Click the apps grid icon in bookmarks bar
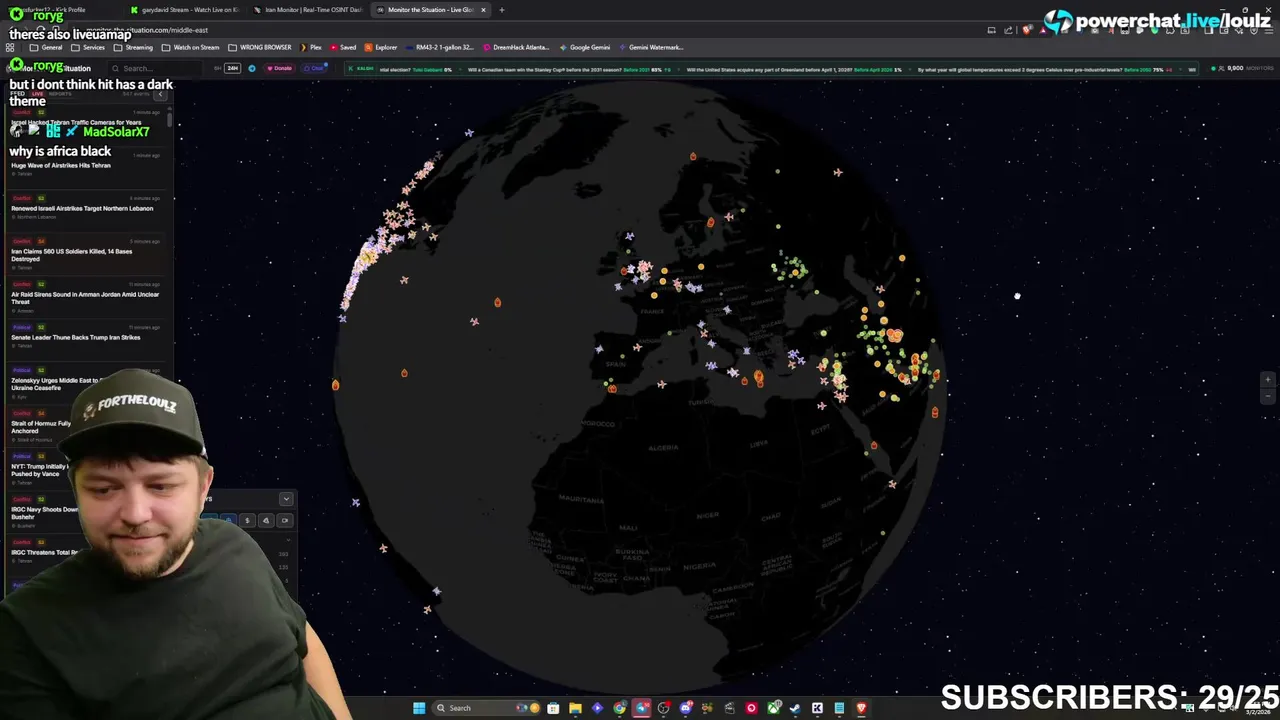Viewport: 1280px width, 720px height. [10, 47]
